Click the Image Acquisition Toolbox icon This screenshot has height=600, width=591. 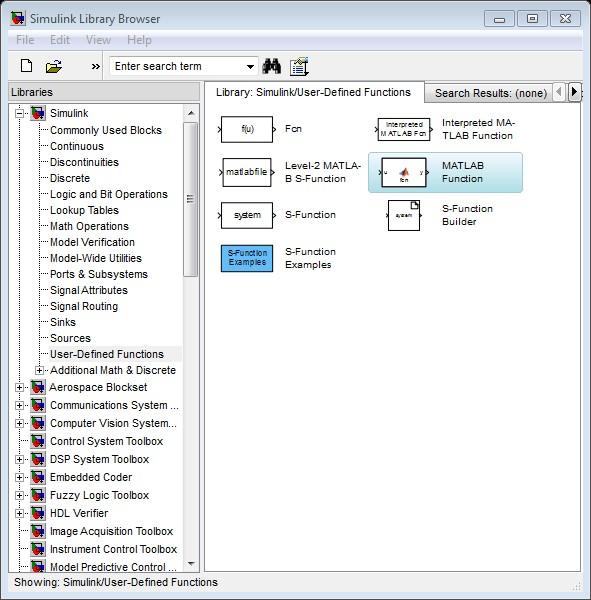tap(38, 531)
